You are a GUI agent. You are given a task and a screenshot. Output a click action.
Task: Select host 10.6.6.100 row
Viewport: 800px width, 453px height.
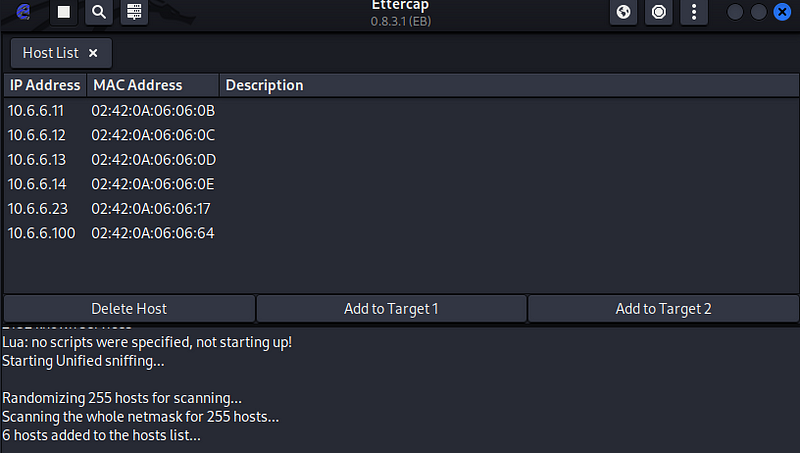(401, 233)
